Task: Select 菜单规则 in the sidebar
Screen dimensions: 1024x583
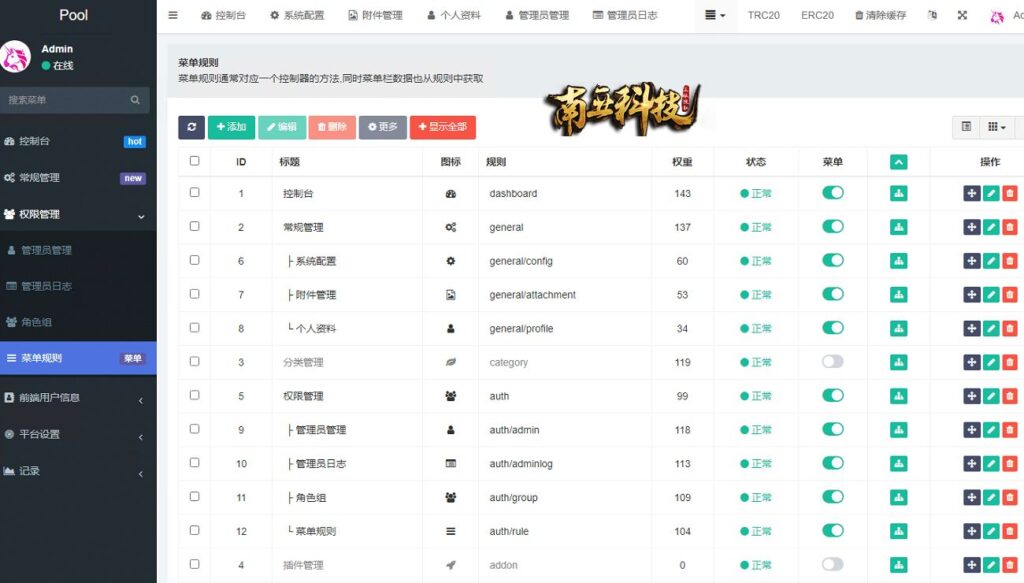Action: [78, 358]
